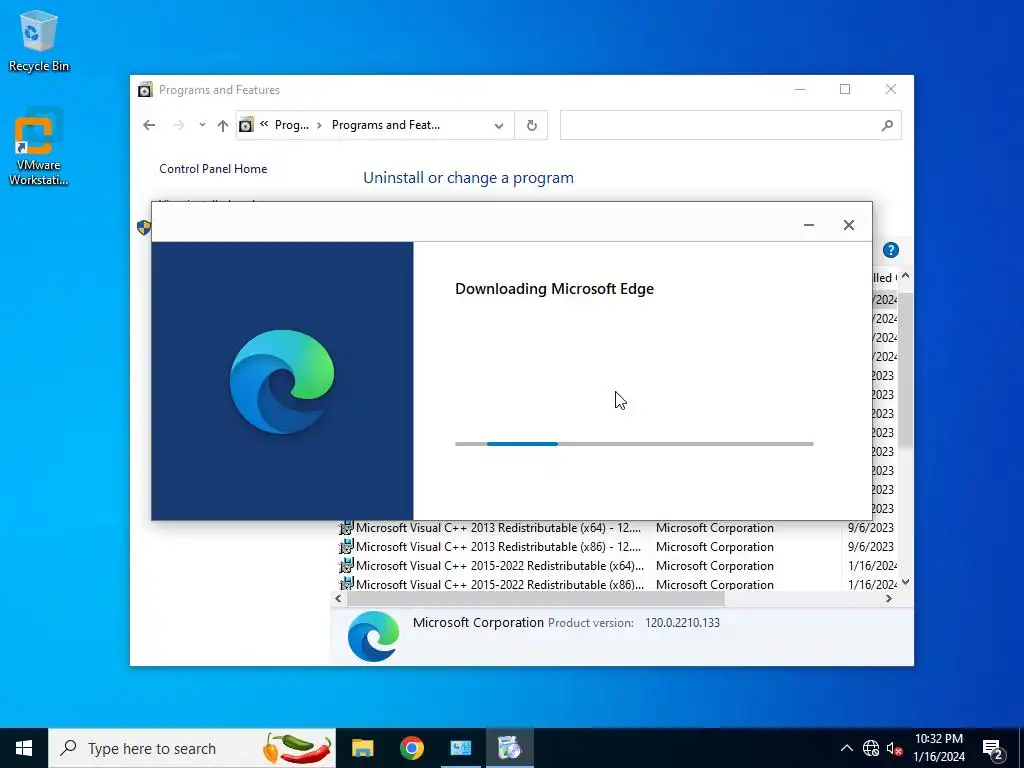The height and width of the screenshot is (768, 1024).
Task: Switch to Control Panel taskbar item
Action: 460,748
